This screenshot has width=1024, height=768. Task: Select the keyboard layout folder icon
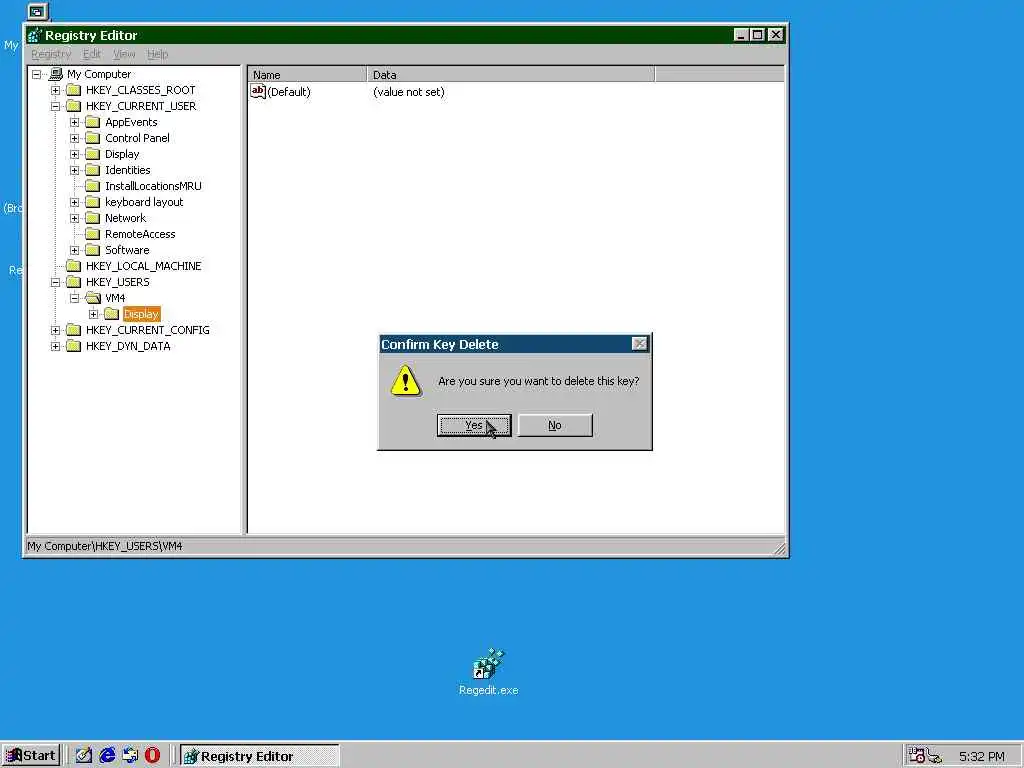point(93,202)
